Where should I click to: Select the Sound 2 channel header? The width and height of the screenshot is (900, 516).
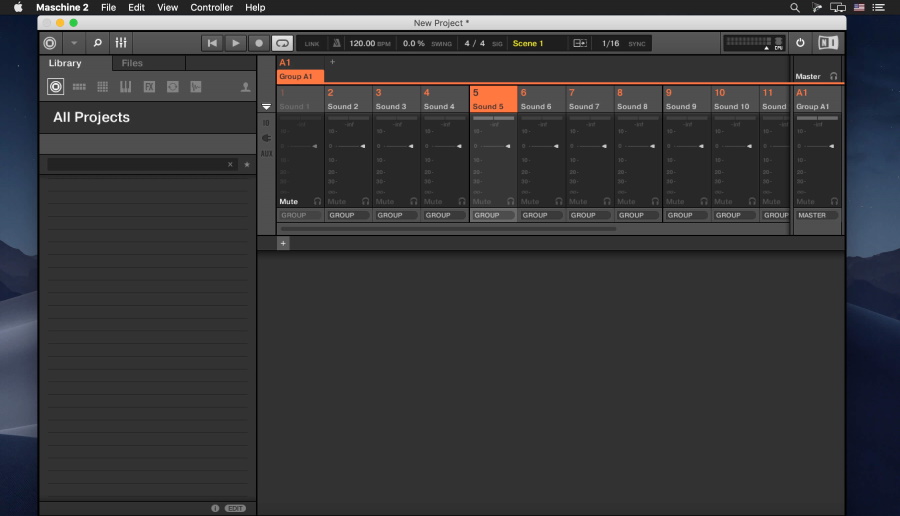coord(348,99)
